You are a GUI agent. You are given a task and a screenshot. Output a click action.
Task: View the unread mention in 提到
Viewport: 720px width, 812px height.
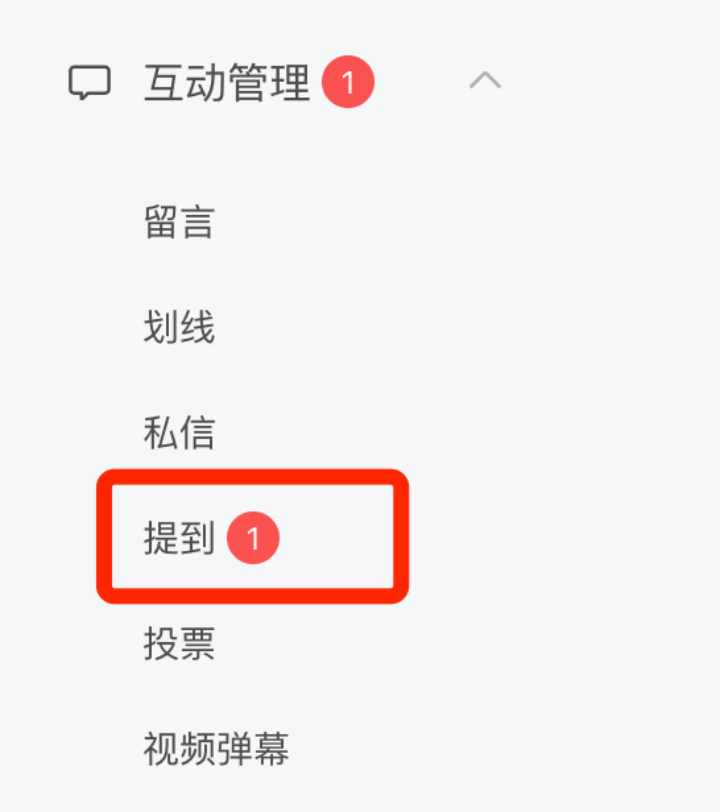tap(179, 538)
